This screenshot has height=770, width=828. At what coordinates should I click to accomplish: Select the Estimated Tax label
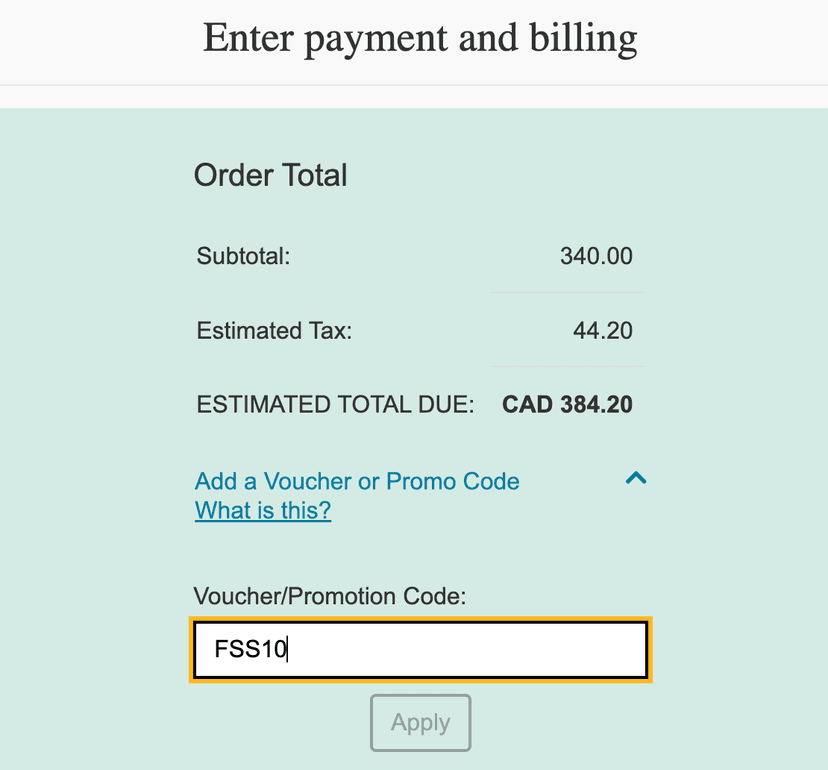[274, 330]
